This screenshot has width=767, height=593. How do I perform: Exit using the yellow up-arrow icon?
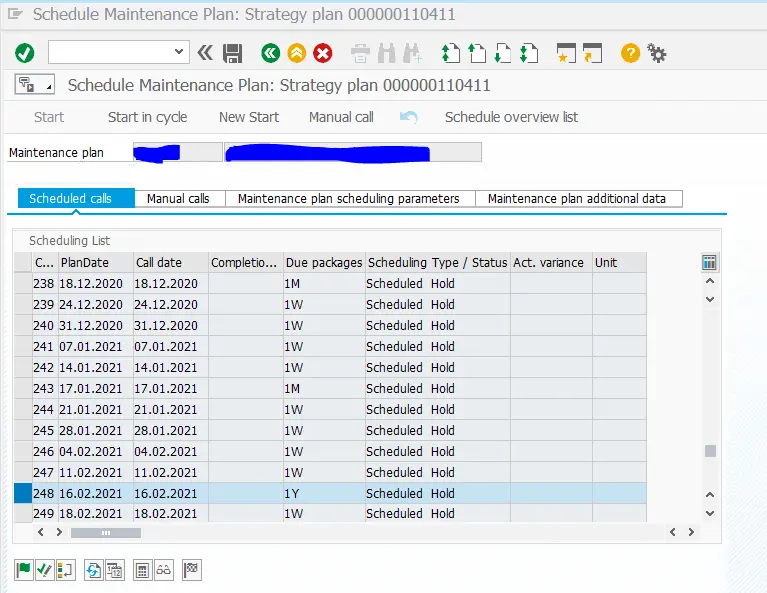click(296, 53)
